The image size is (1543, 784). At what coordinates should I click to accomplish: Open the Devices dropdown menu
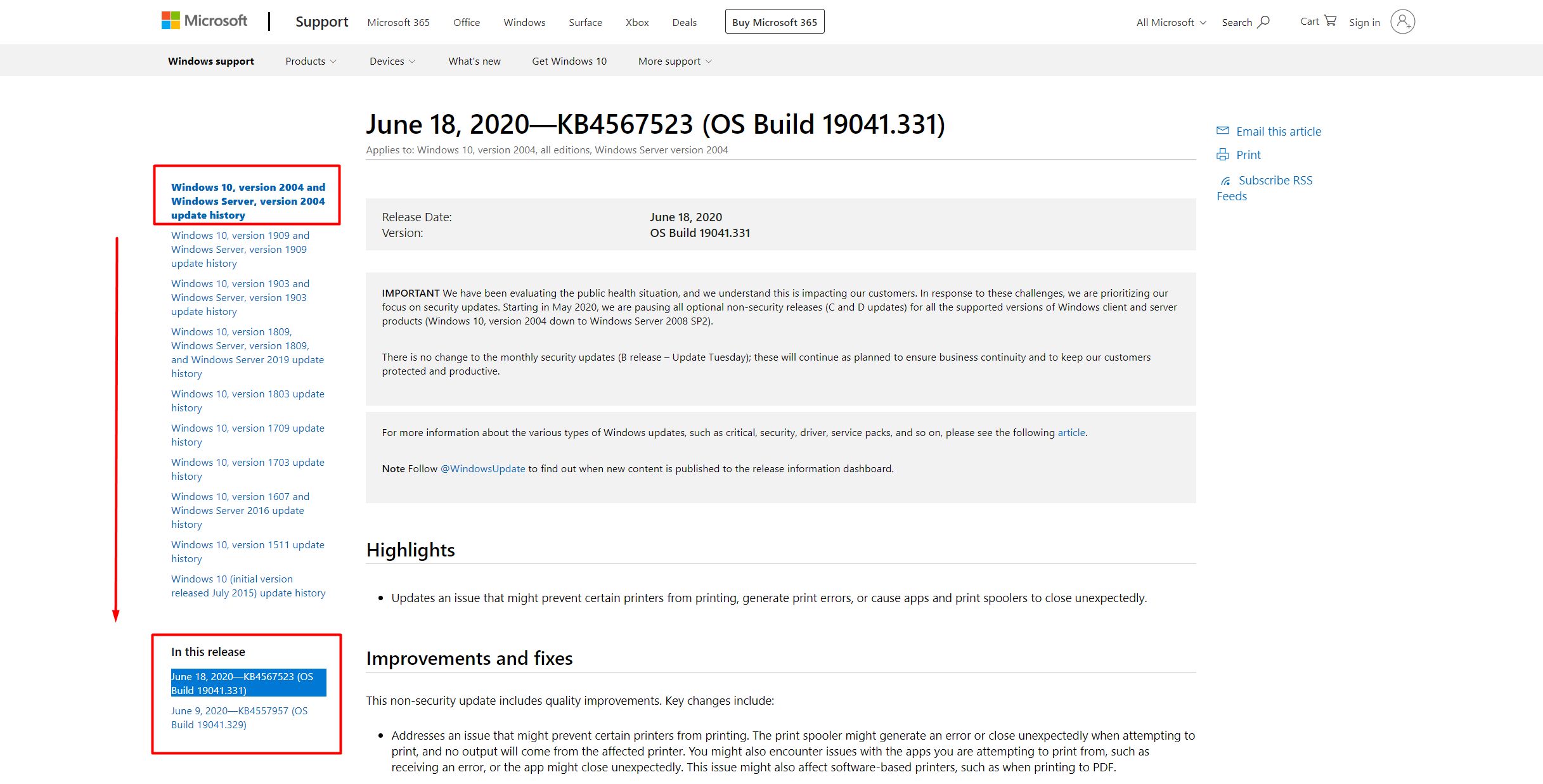[x=392, y=61]
